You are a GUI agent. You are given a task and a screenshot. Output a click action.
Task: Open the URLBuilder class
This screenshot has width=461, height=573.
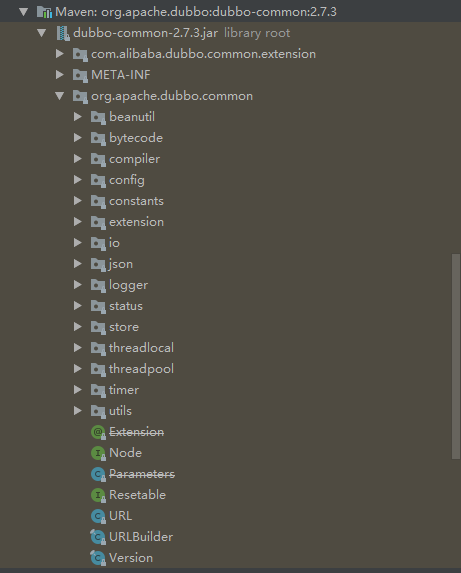click(x=141, y=537)
